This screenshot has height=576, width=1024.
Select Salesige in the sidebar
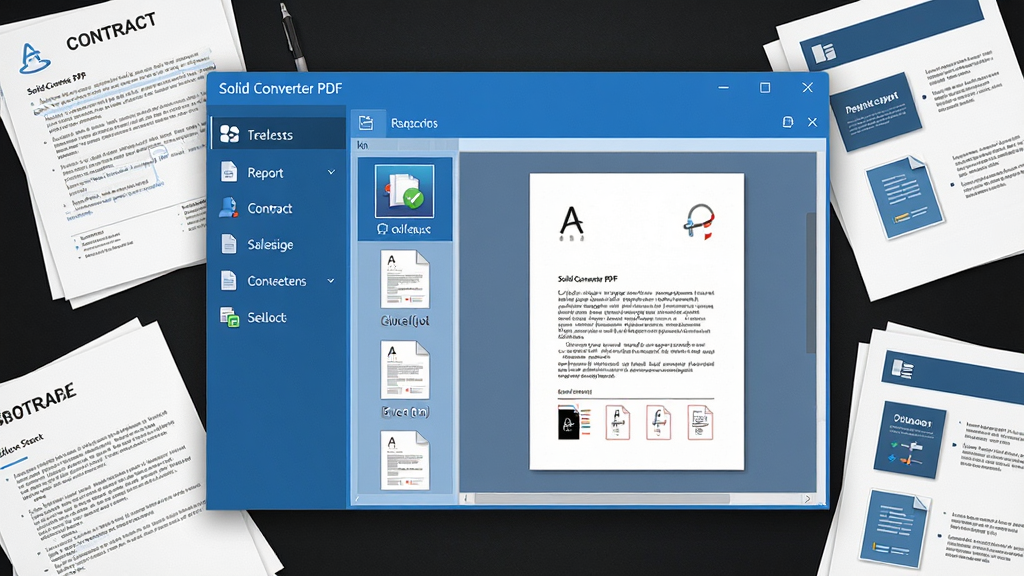278,244
